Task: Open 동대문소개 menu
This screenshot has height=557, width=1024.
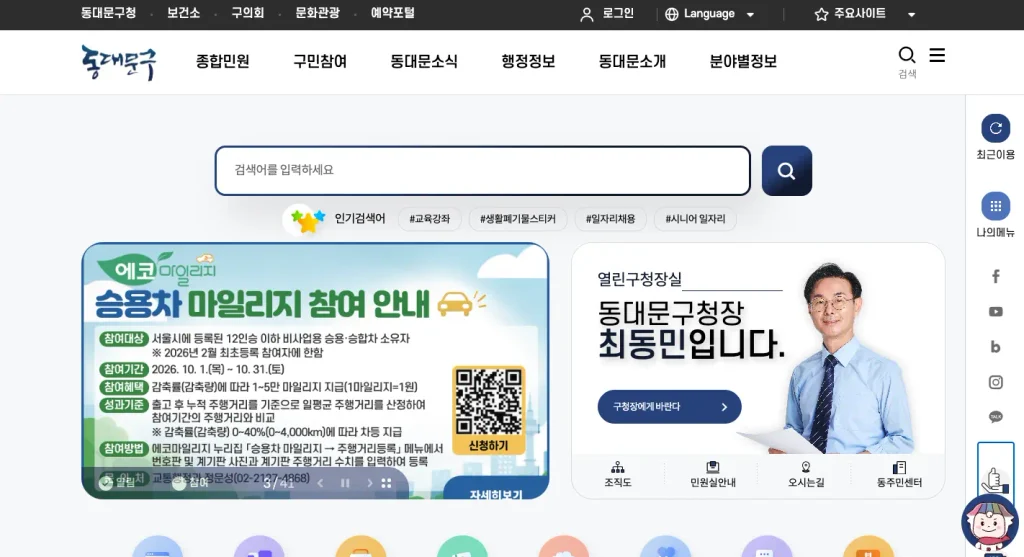Action: coord(632,61)
